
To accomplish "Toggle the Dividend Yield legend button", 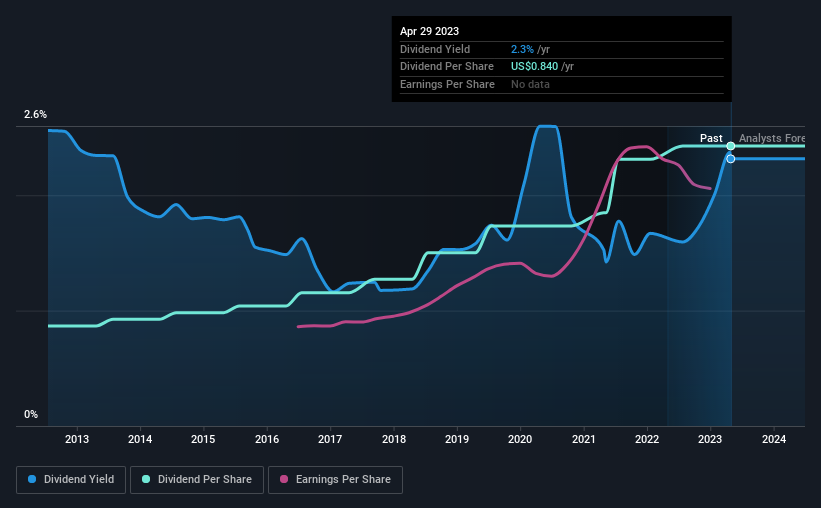I will [x=71, y=480].
